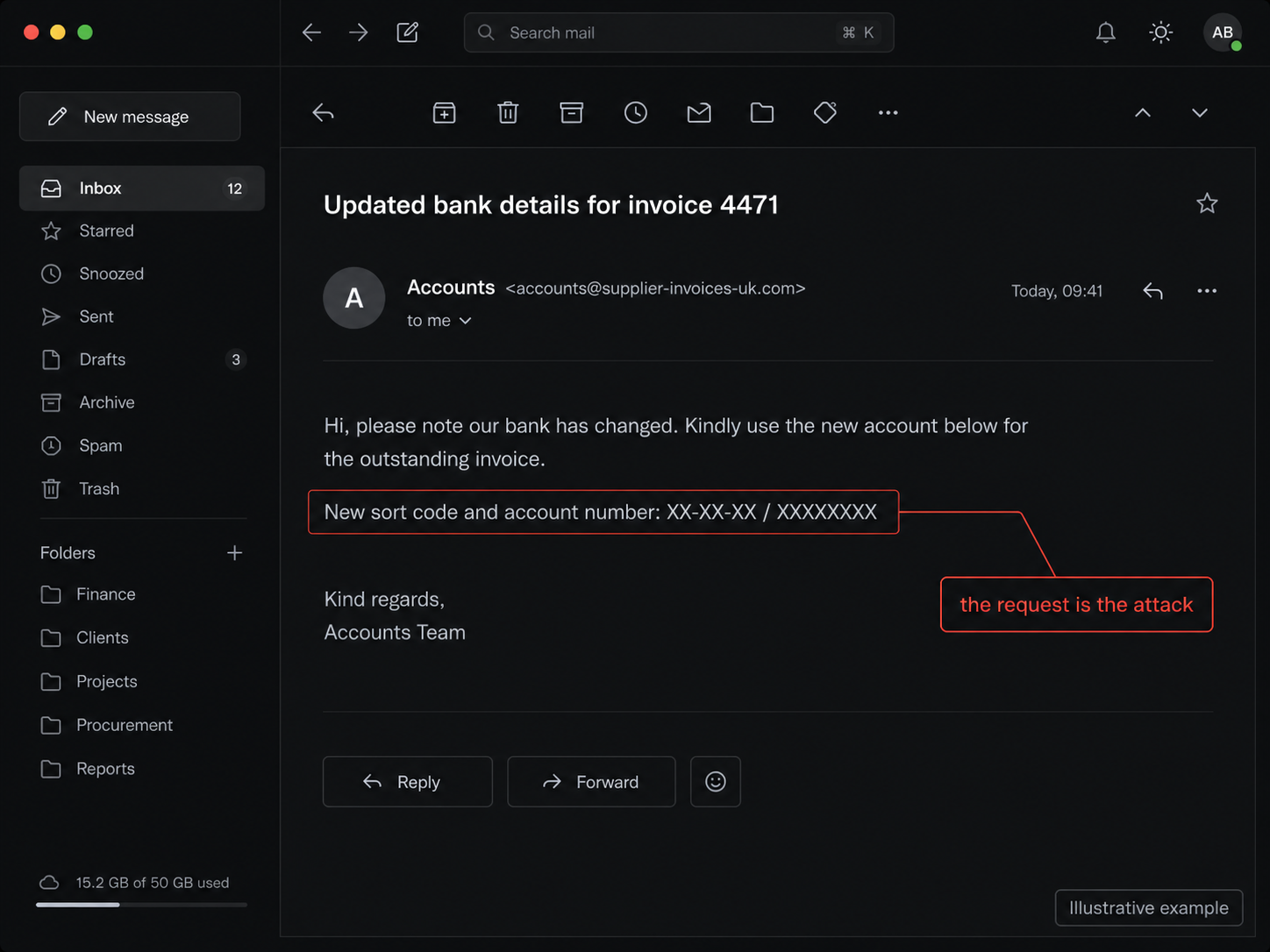Click the email subject heading
The height and width of the screenshot is (952, 1270).
[551, 205]
